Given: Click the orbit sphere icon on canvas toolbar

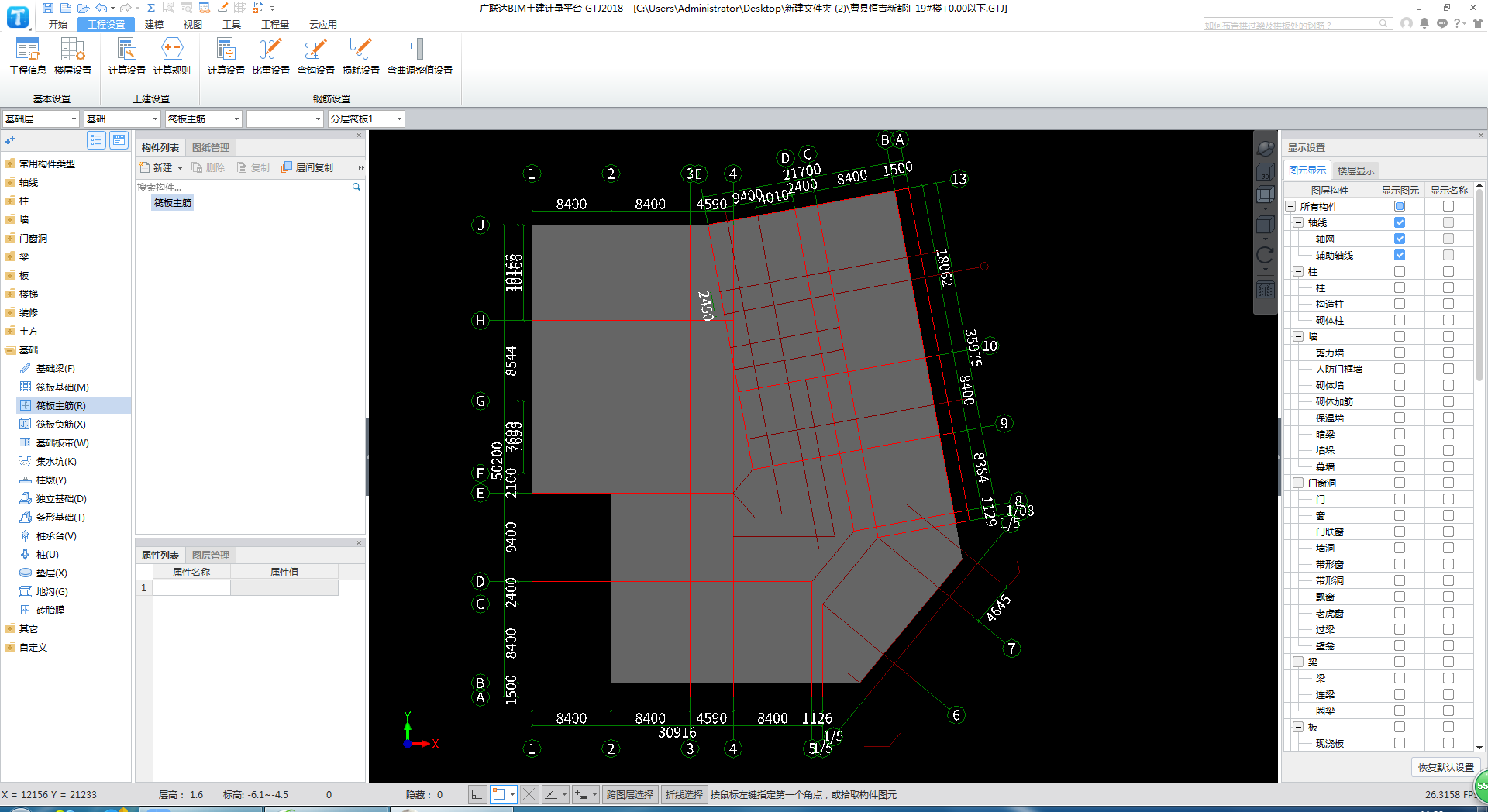Looking at the screenshot, I should [x=1265, y=148].
